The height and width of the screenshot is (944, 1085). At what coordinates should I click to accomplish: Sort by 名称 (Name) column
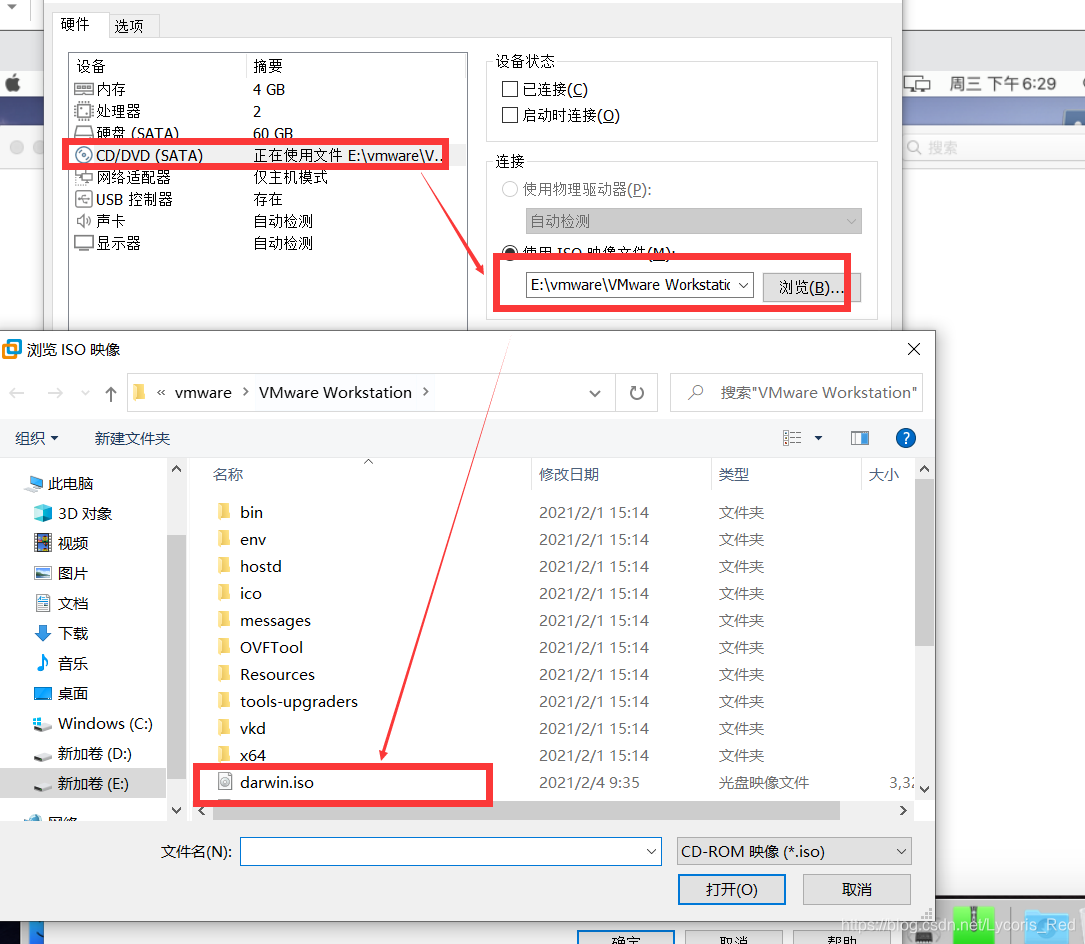pos(228,475)
